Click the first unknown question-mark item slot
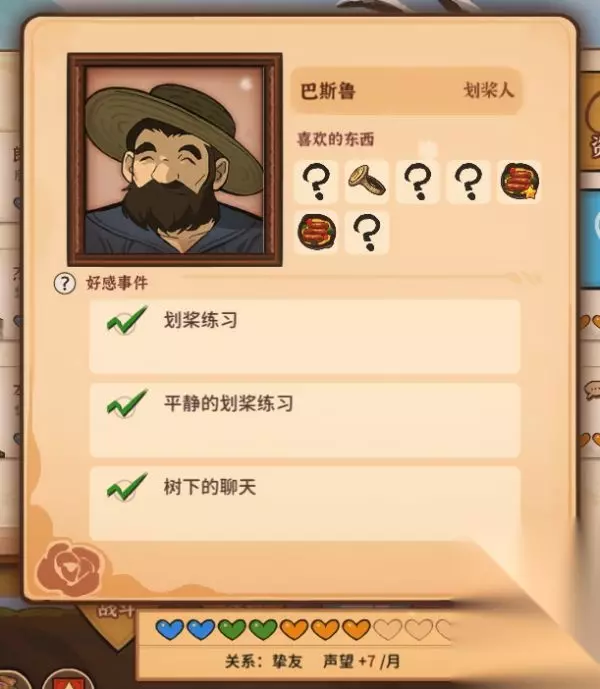The width and height of the screenshot is (600, 689). pyautogui.click(x=316, y=181)
